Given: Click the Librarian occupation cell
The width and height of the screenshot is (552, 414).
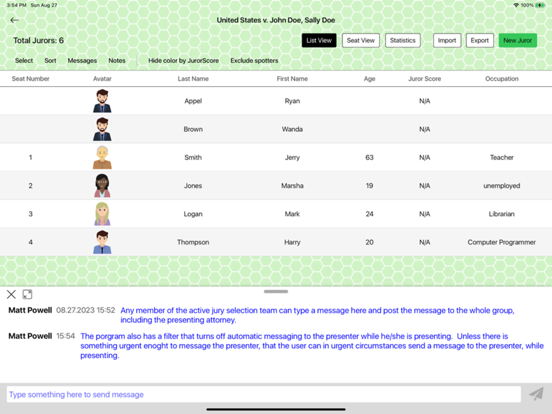Looking at the screenshot, I should click(502, 214).
